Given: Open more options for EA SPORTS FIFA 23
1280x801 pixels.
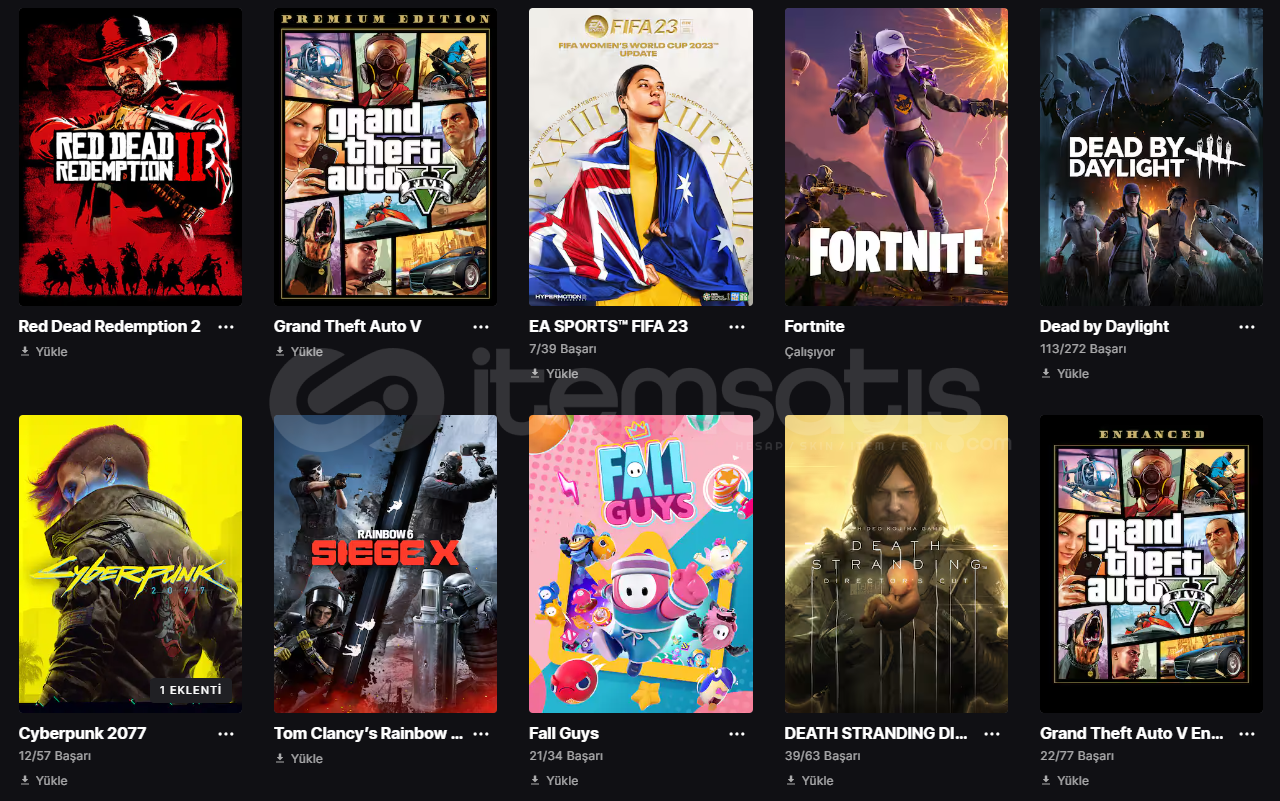Looking at the screenshot, I should [x=737, y=327].
